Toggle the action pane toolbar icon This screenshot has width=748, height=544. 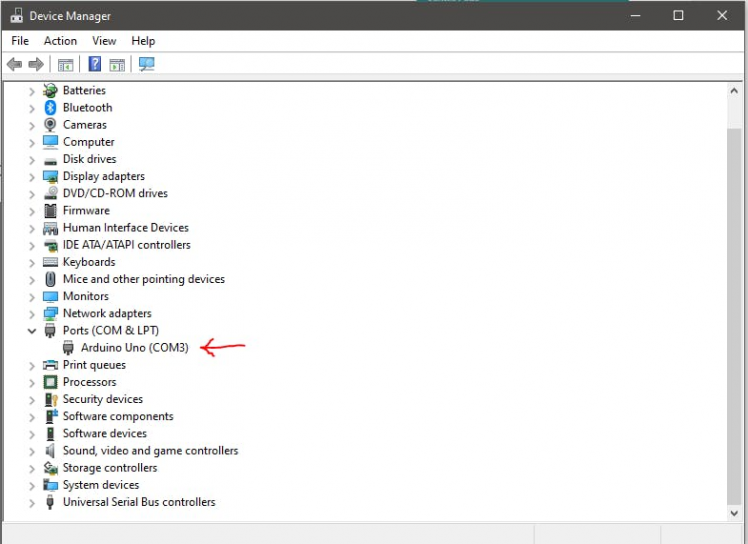pyautogui.click(x=117, y=64)
